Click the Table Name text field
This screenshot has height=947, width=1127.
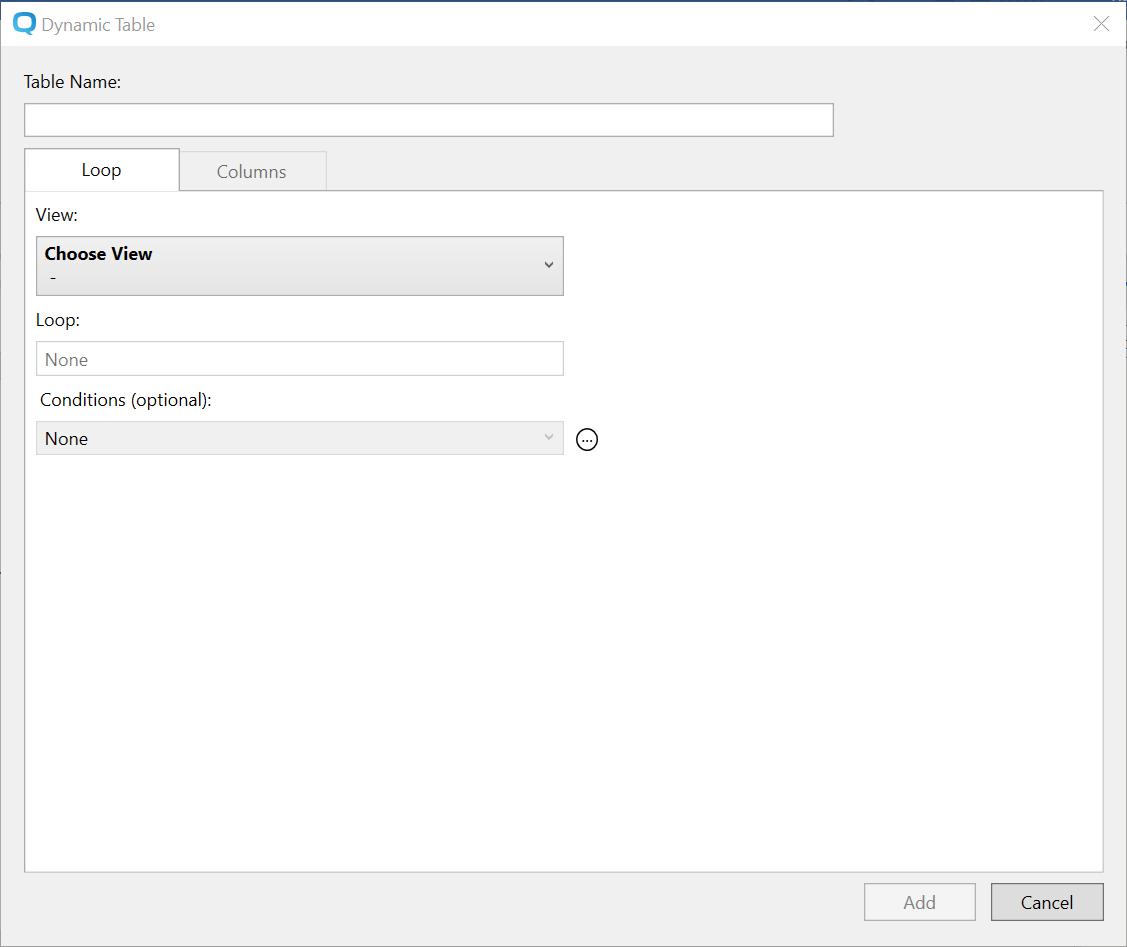coord(428,120)
